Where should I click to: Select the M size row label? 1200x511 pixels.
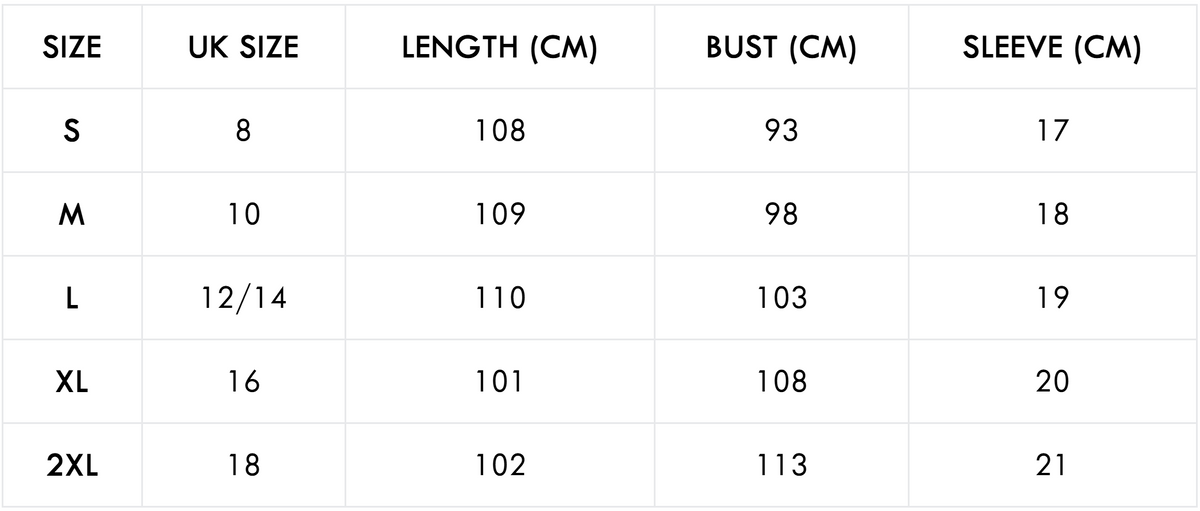[x=72, y=215]
